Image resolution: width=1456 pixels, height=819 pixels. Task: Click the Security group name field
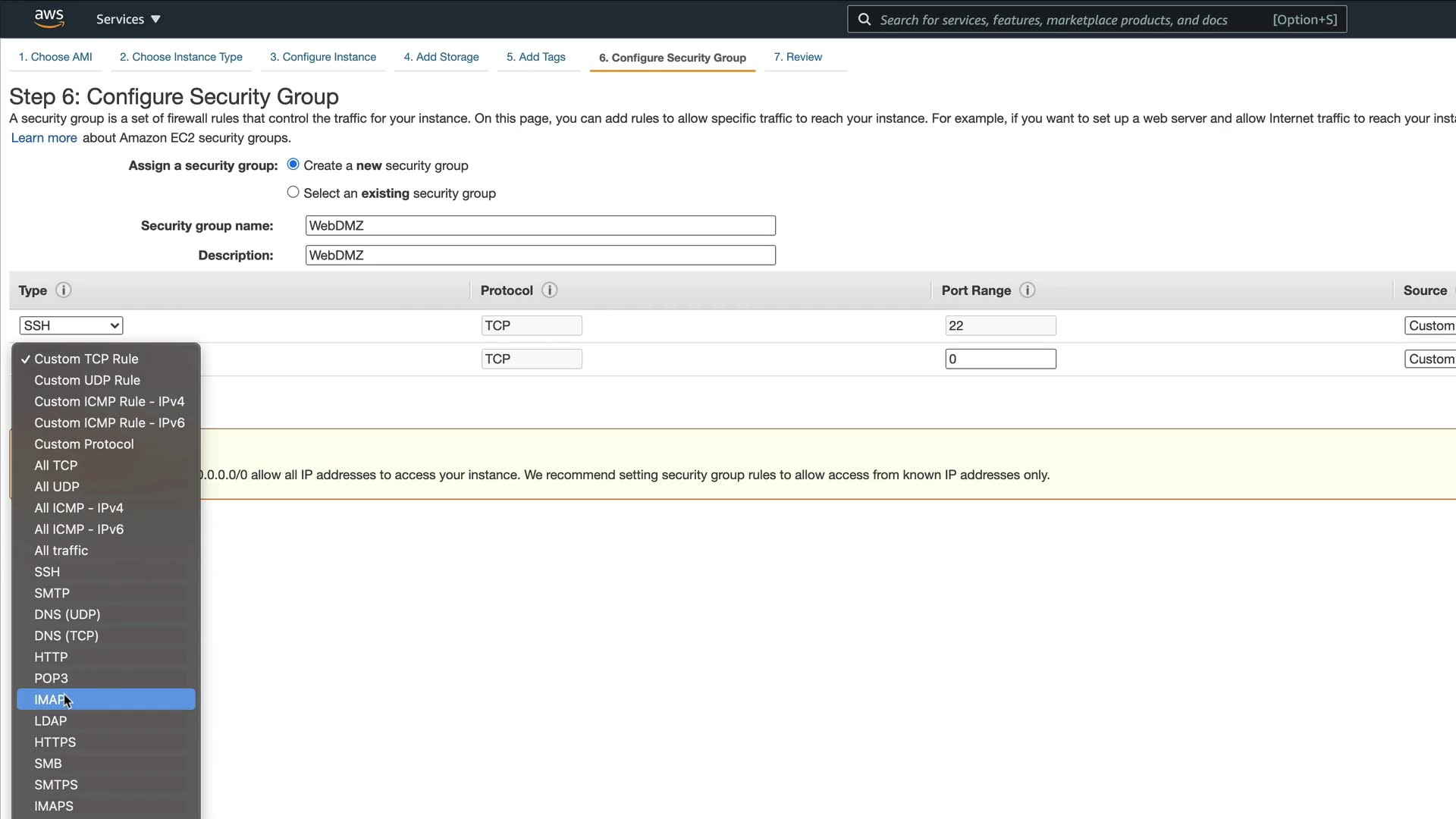coord(540,225)
